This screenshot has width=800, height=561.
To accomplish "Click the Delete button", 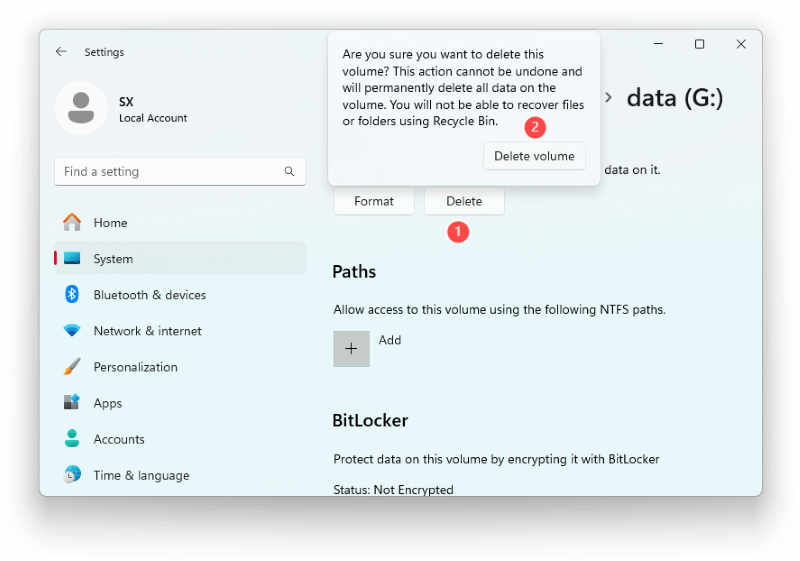I will (x=464, y=201).
